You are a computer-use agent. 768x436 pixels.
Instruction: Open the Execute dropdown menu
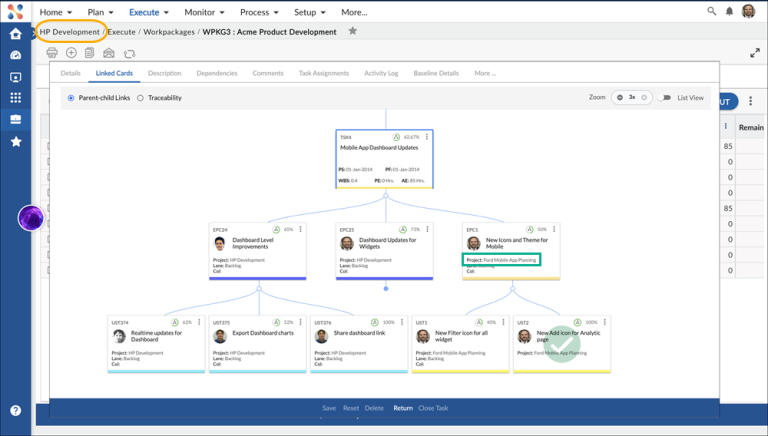[149, 12]
